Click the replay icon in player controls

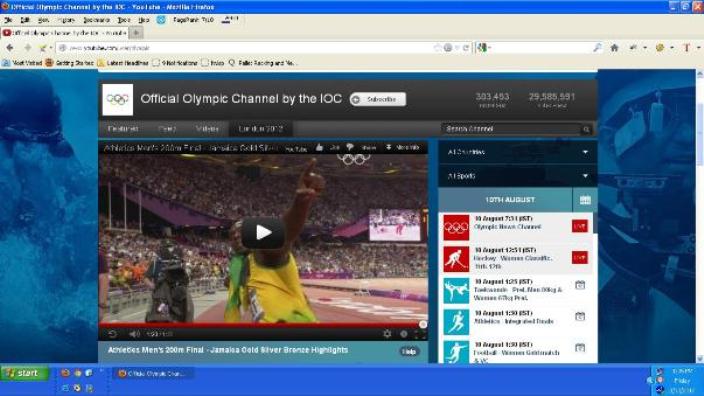tap(112, 334)
